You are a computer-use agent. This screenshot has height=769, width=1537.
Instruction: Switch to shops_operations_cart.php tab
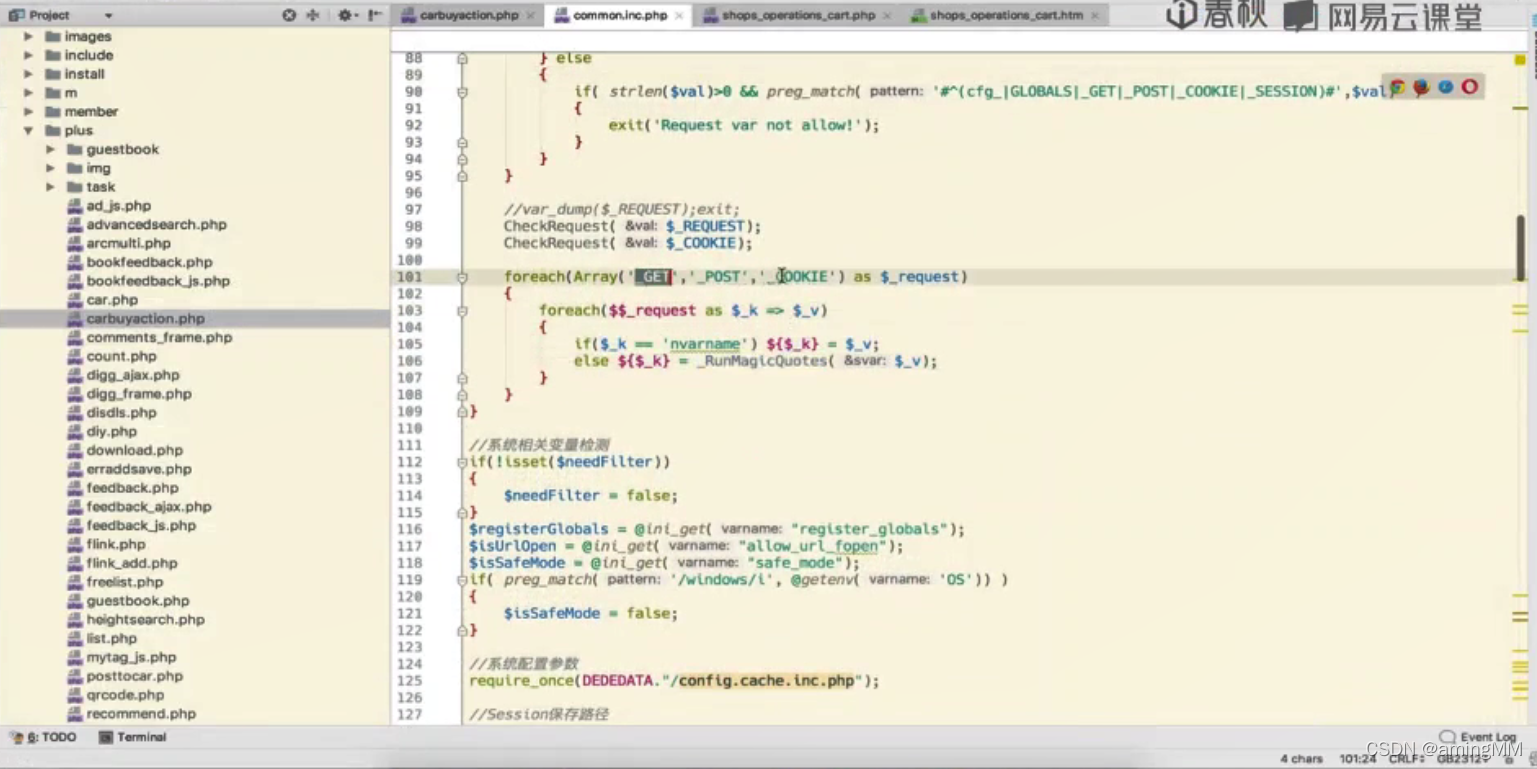(x=798, y=15)
